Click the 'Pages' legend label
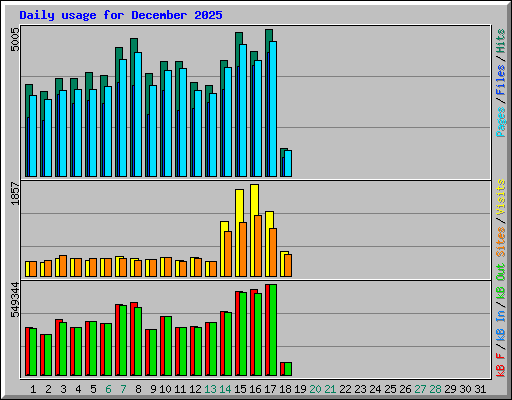 pos(501,122)
